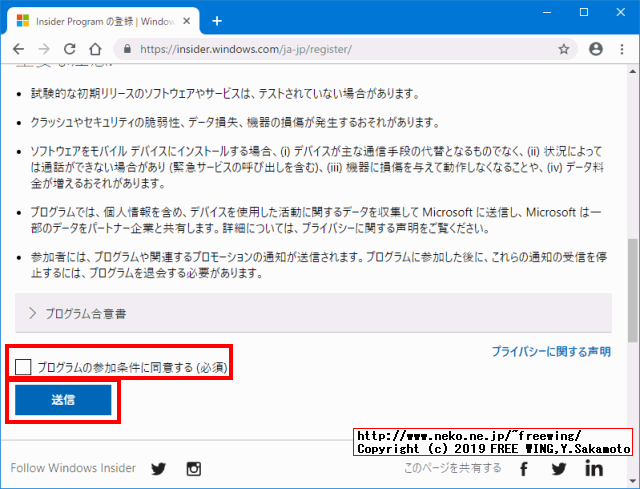Viewport: 640px width, 489px height.
Task: Minimize the browser window
Action: (x=547, y=12)
